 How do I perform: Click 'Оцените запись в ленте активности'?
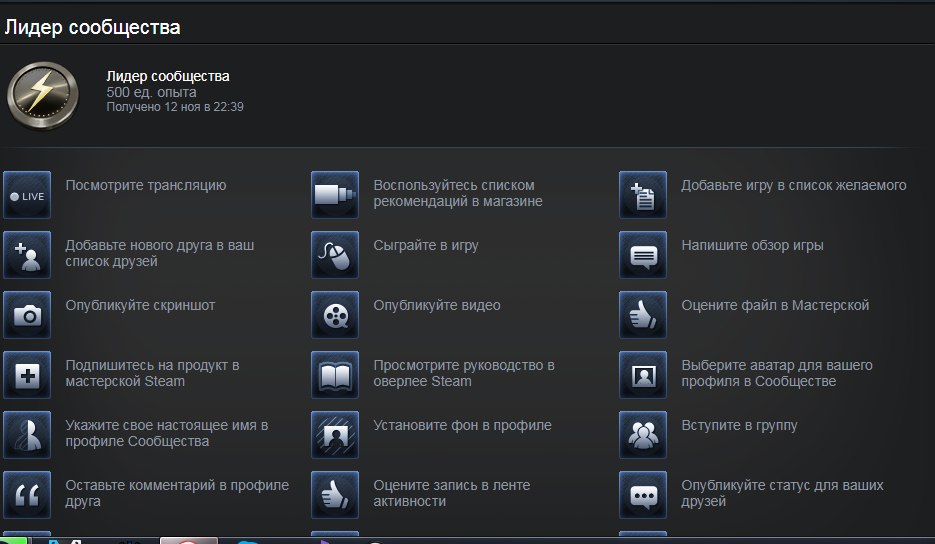(x=451, y=493)
